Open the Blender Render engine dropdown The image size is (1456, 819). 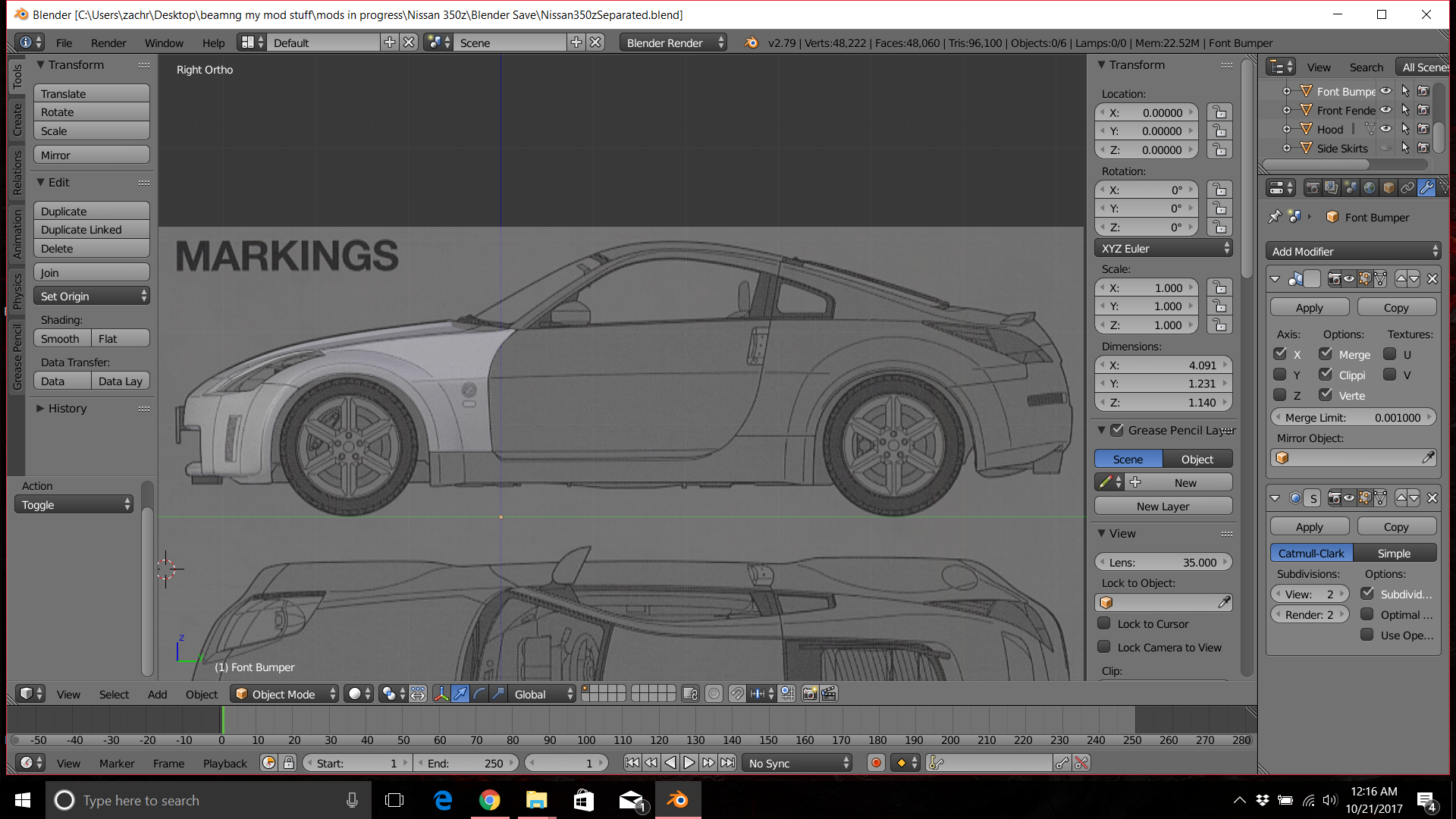pyautogui.click(x=673, y=42)
